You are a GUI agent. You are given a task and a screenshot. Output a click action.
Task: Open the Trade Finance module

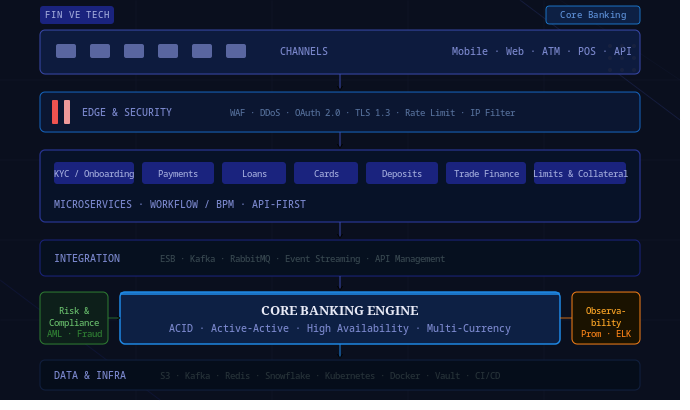pyautogui.click(x=486, y=173)
